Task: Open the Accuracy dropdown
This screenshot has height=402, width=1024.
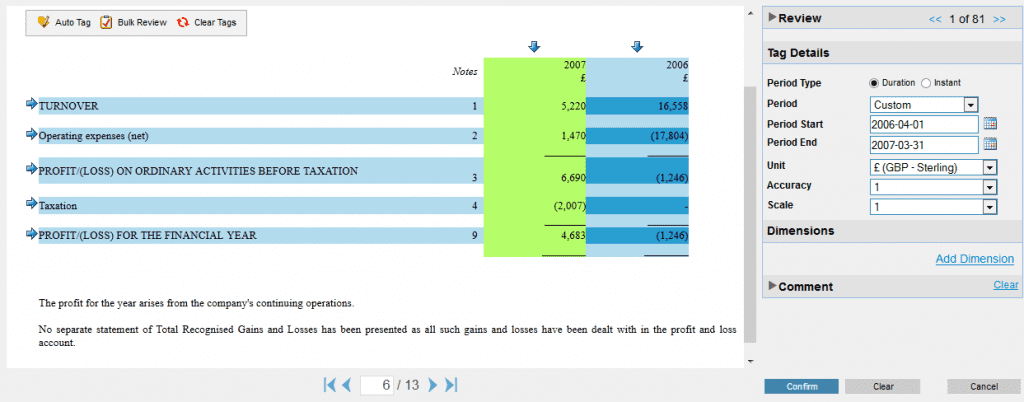Action: coord(990,186)
